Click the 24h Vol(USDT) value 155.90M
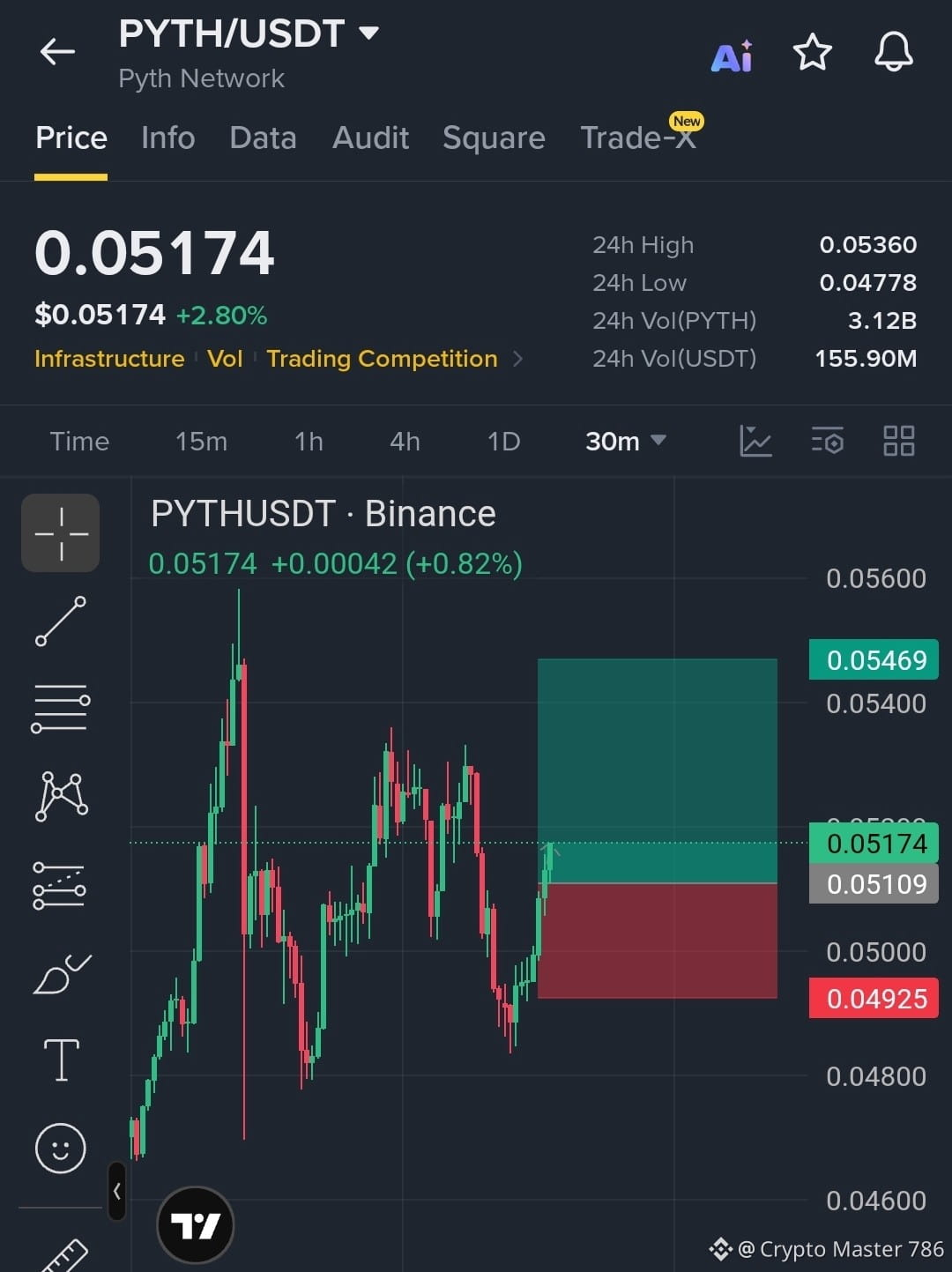The width and height of the screenshot is (952, 1272). 866,359
